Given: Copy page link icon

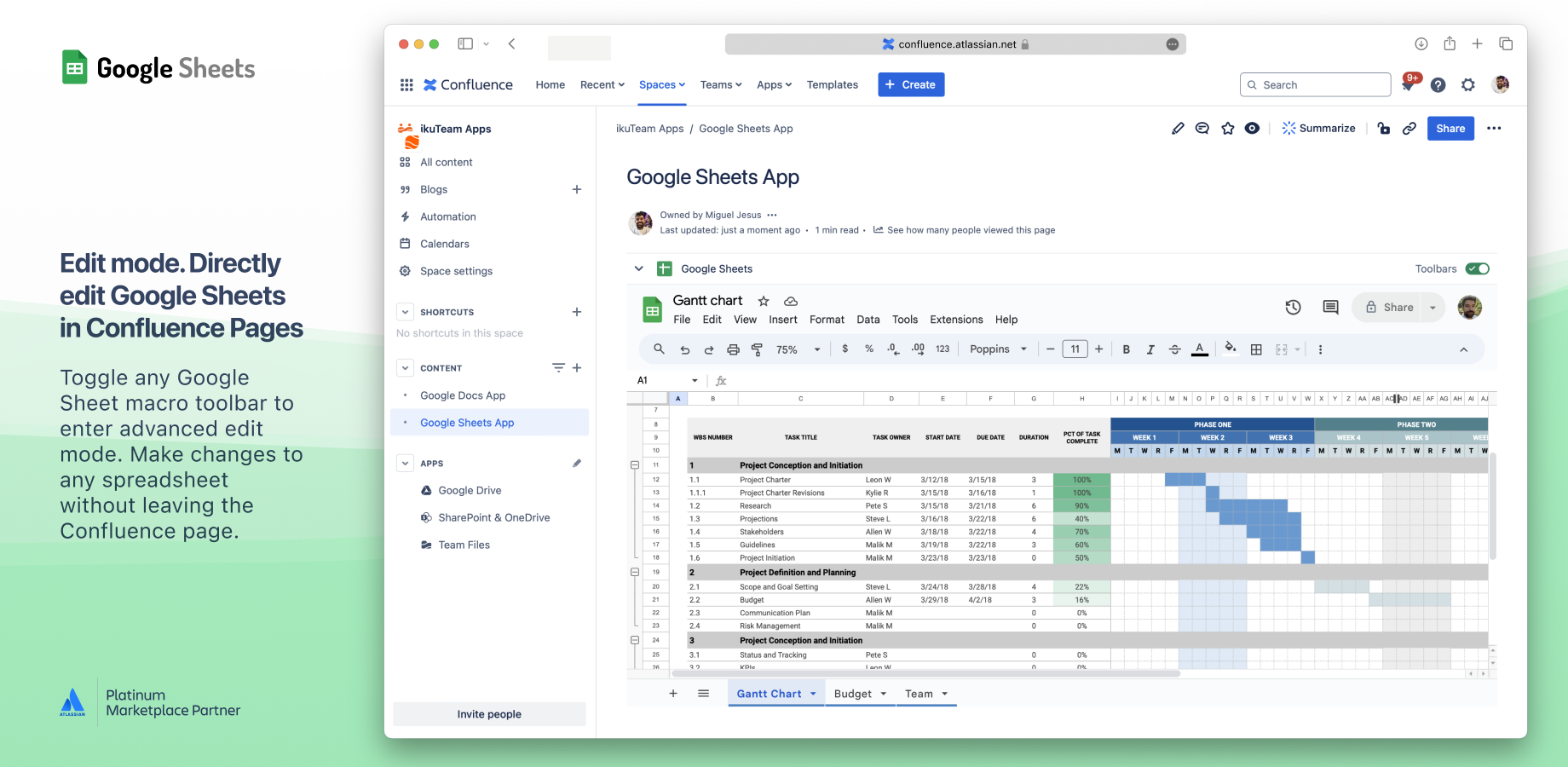Looking at the screenshot, I should [x=1409, y=129].
